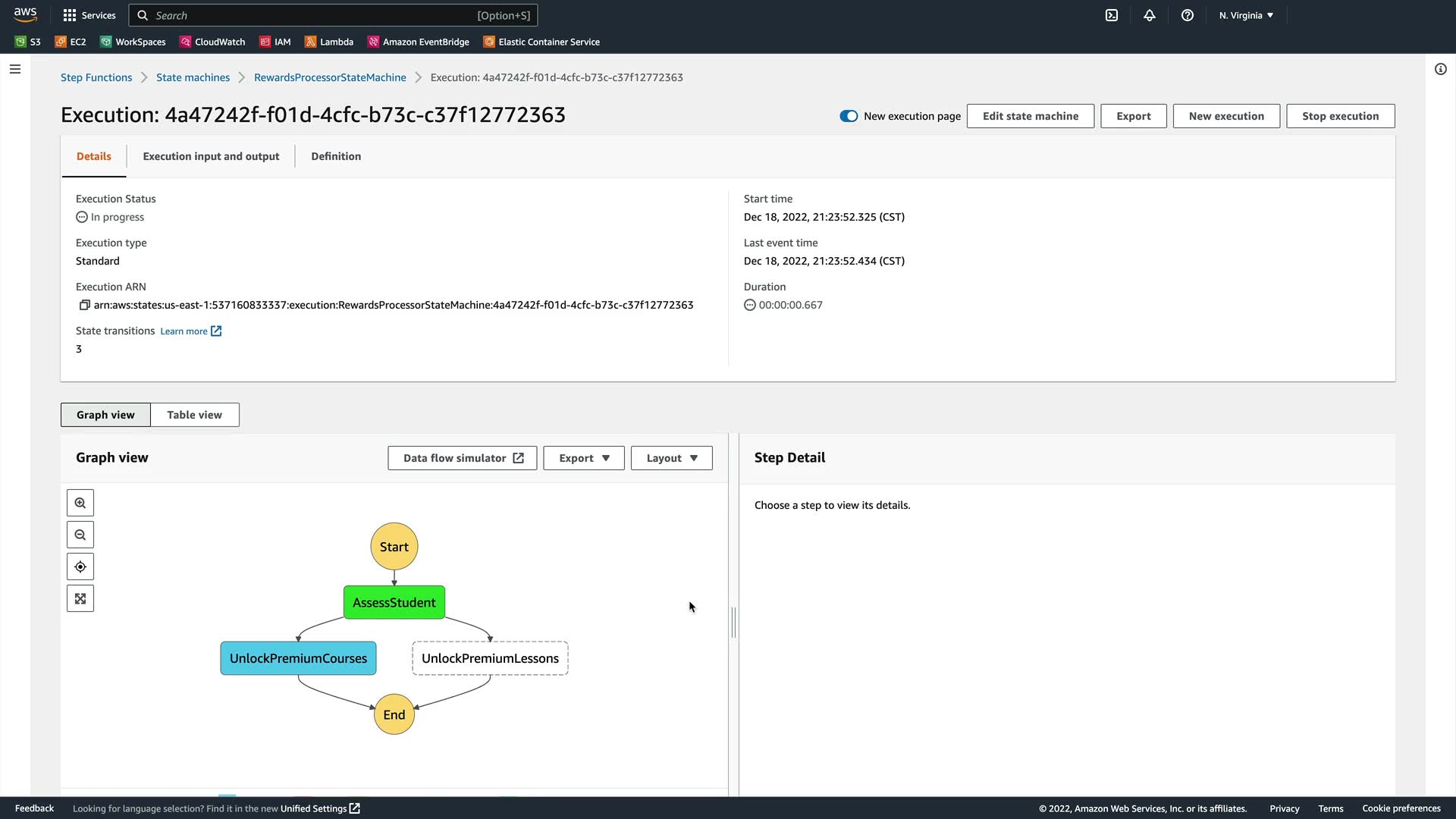Click the fullscreen graph icon
This screenshot has width=1456, height=819.
(x=80, y=599)
